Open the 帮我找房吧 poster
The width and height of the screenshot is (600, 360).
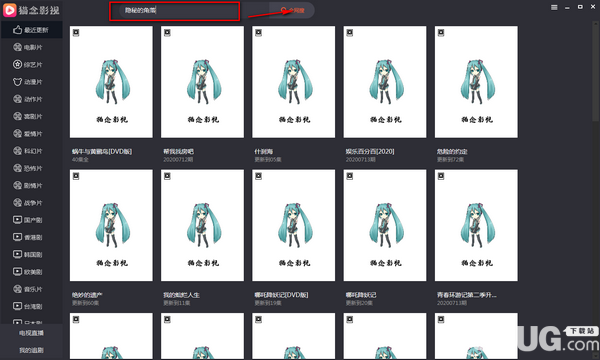point(202,82)
